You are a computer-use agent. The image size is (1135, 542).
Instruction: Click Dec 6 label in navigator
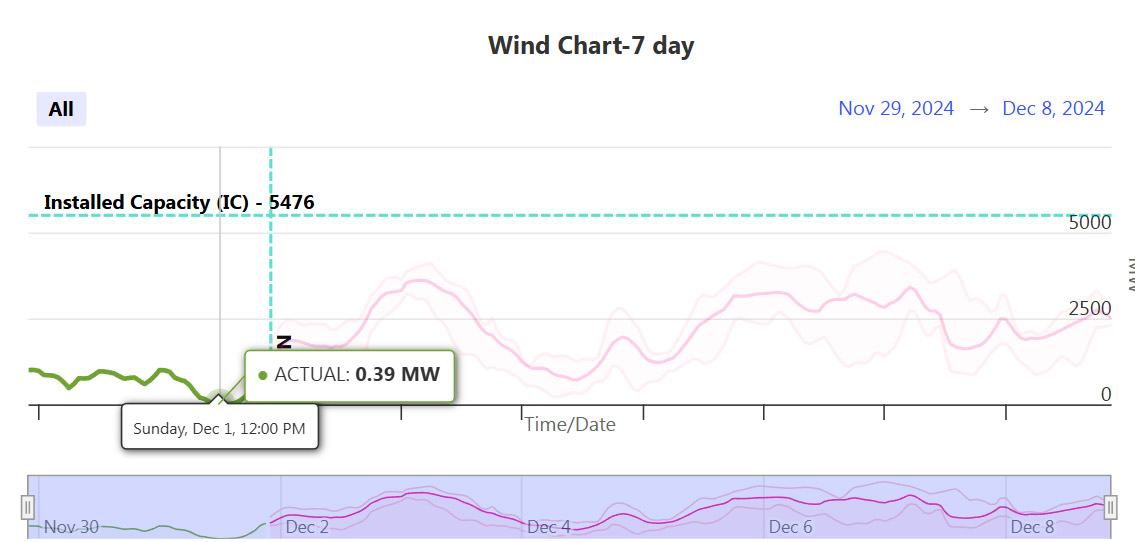(x=790, y=527)
